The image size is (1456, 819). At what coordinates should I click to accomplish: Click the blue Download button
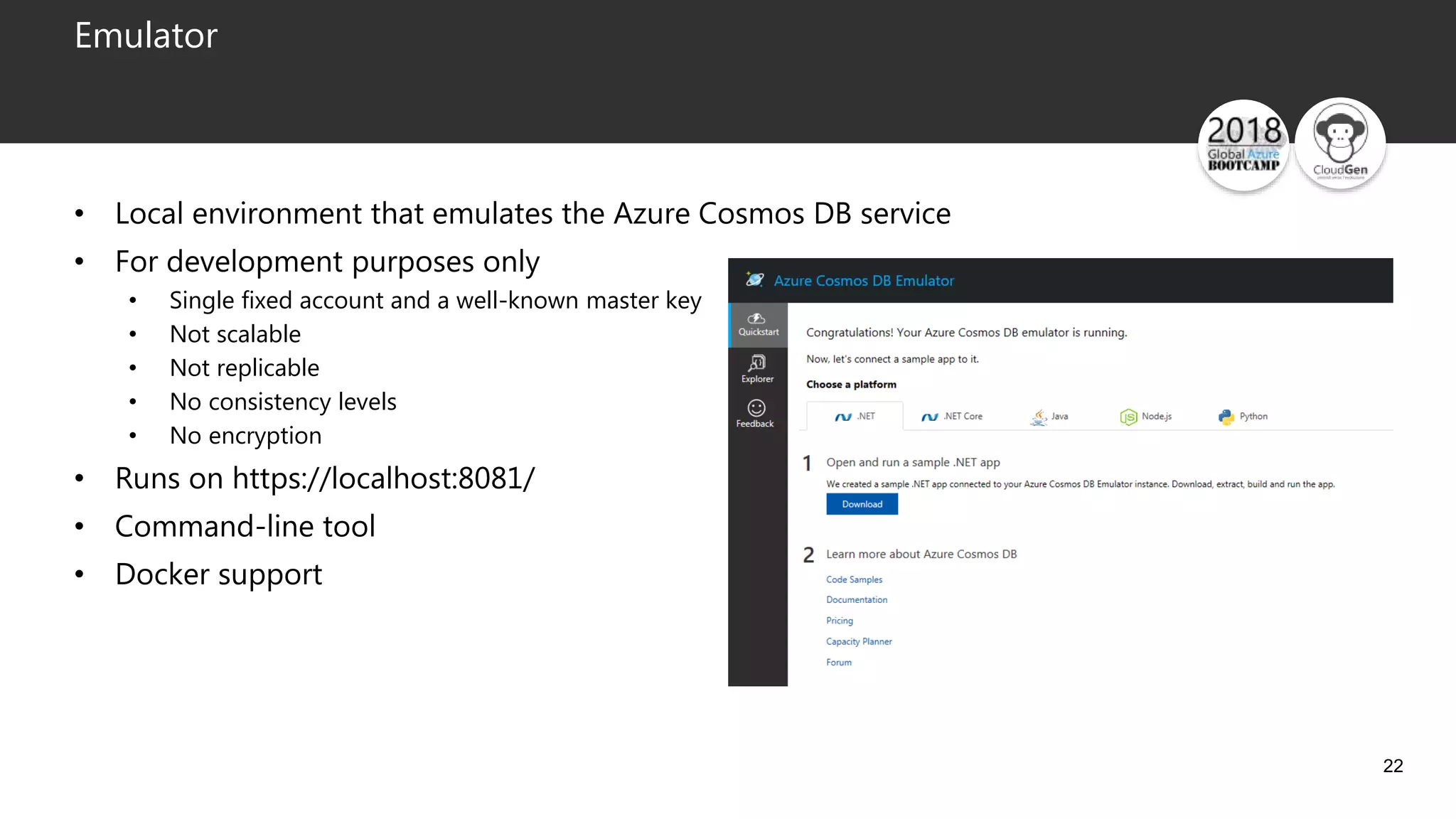pos(862,504)
